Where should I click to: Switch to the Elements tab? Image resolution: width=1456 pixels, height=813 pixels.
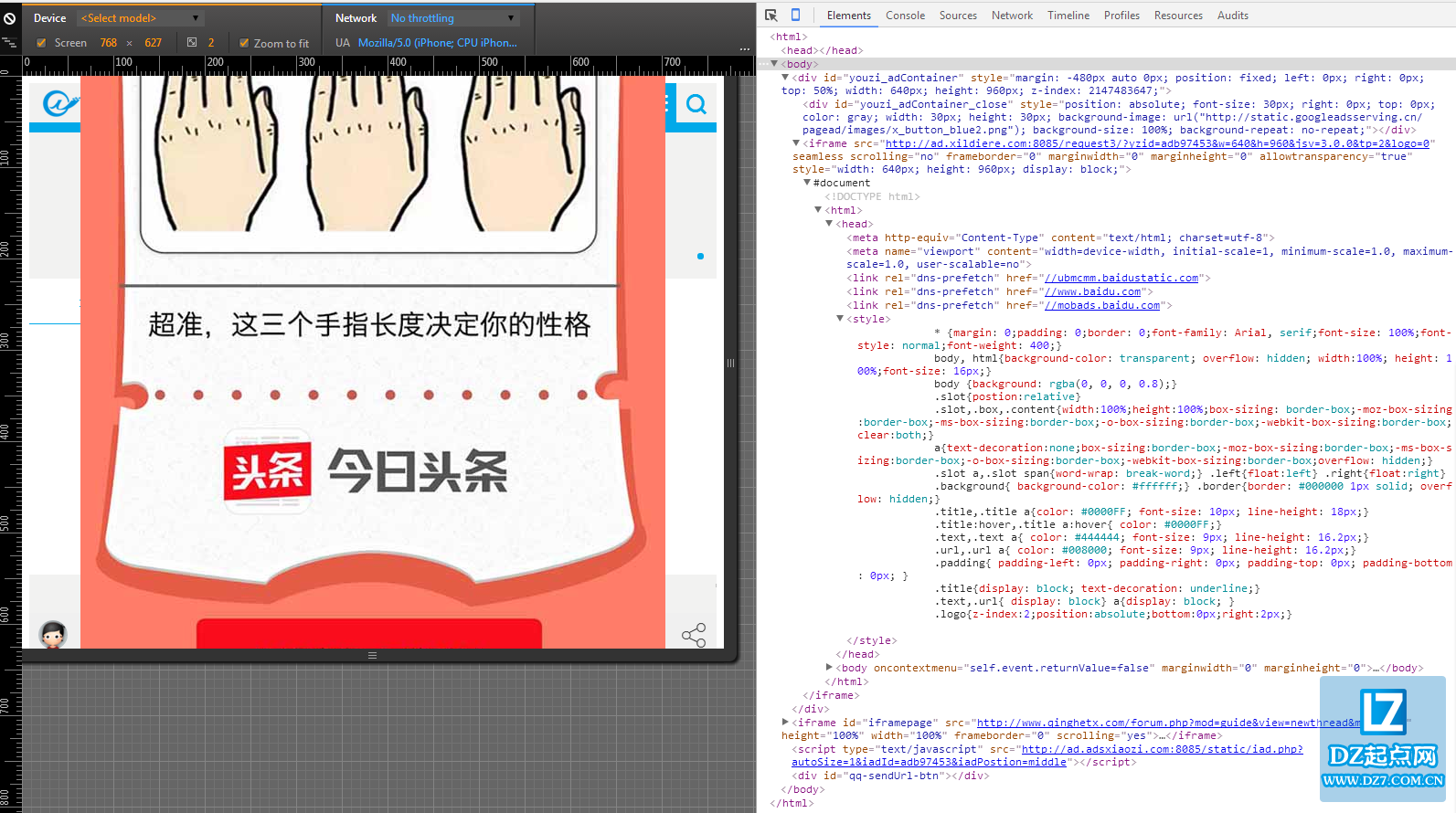tap(849, 16)
